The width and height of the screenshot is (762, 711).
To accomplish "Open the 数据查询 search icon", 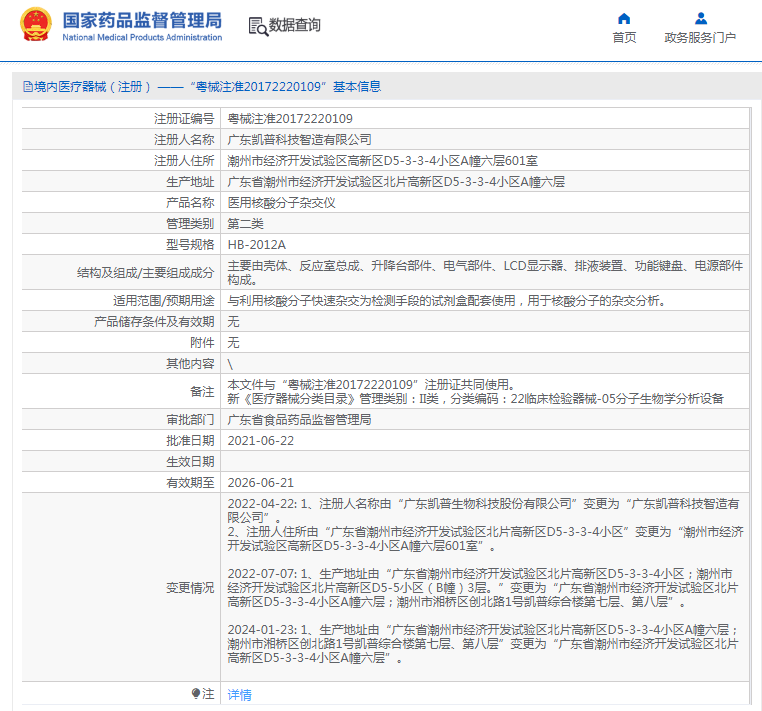I will 258,26.
